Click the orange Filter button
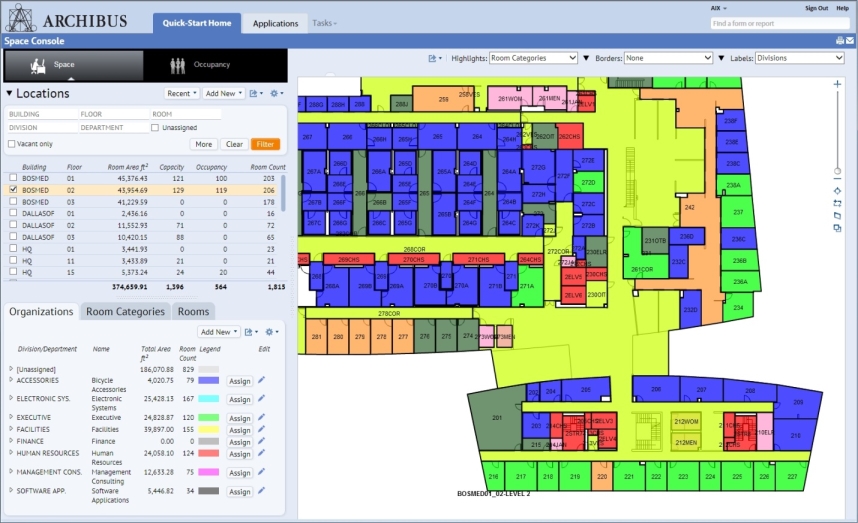 click(x=265, y=144)
